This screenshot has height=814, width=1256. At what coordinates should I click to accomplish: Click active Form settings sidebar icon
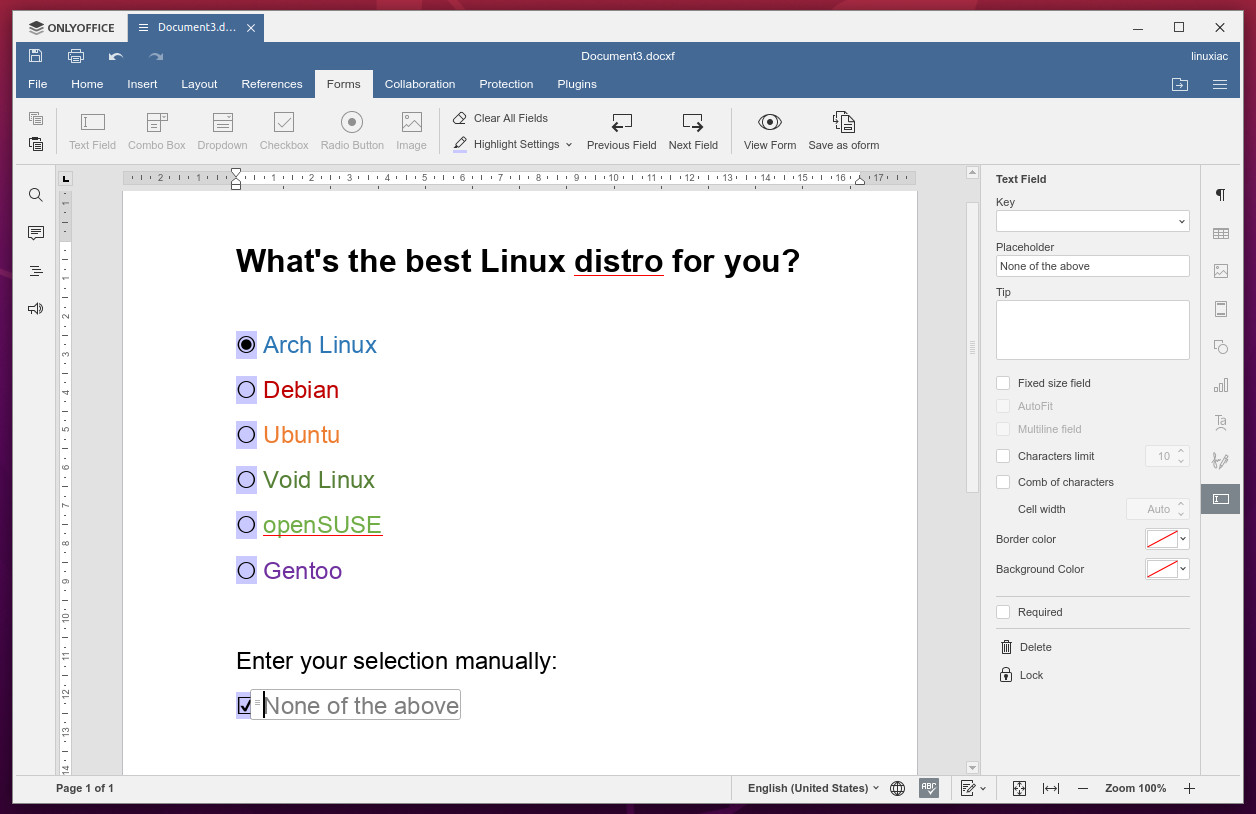tap(1220, 498)
